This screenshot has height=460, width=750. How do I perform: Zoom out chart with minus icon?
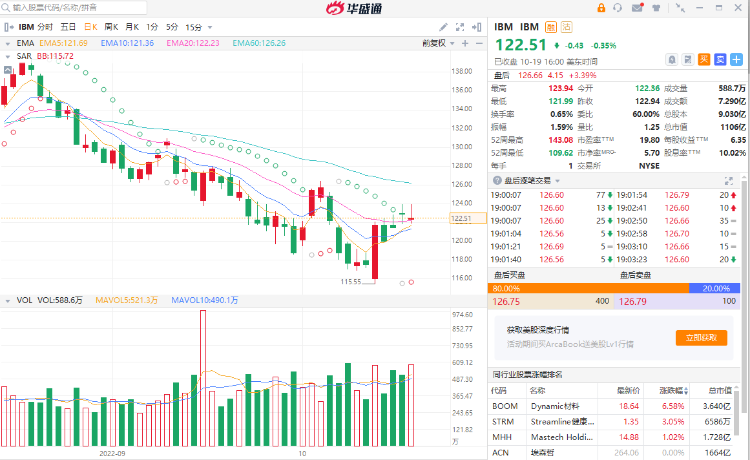pos(479,44)
